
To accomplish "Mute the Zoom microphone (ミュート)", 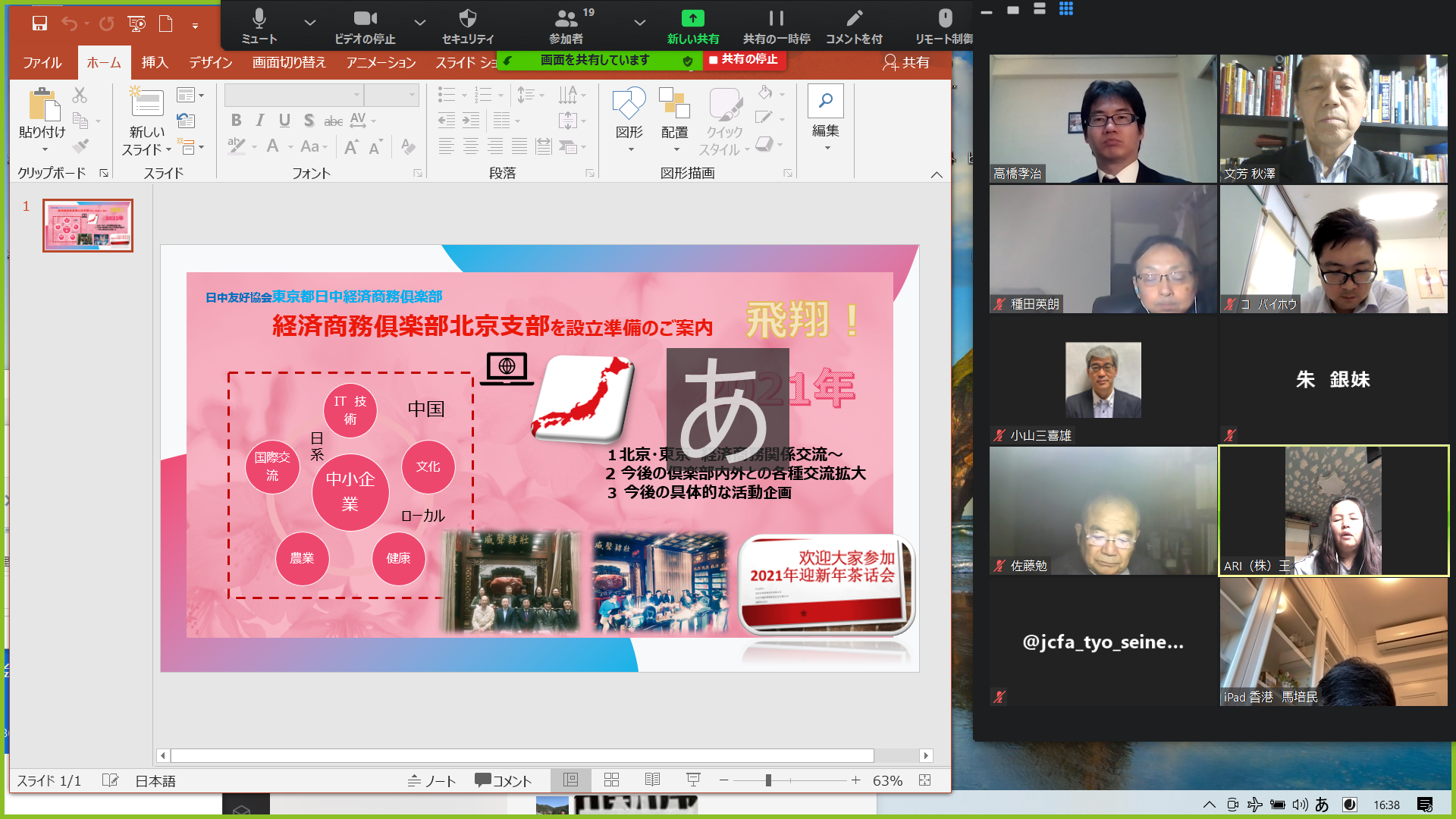I will 259,18.
